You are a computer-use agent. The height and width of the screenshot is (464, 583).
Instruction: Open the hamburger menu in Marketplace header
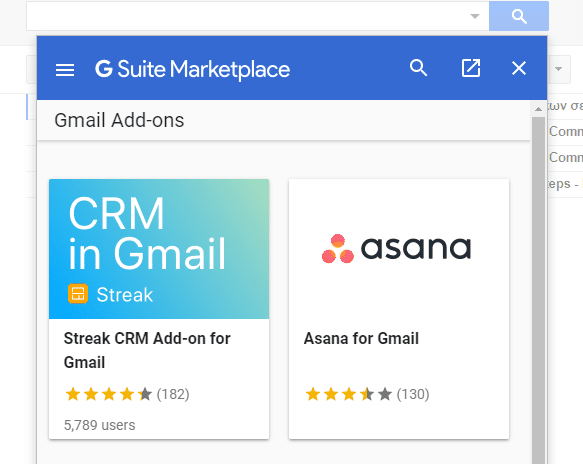[65, 70]
